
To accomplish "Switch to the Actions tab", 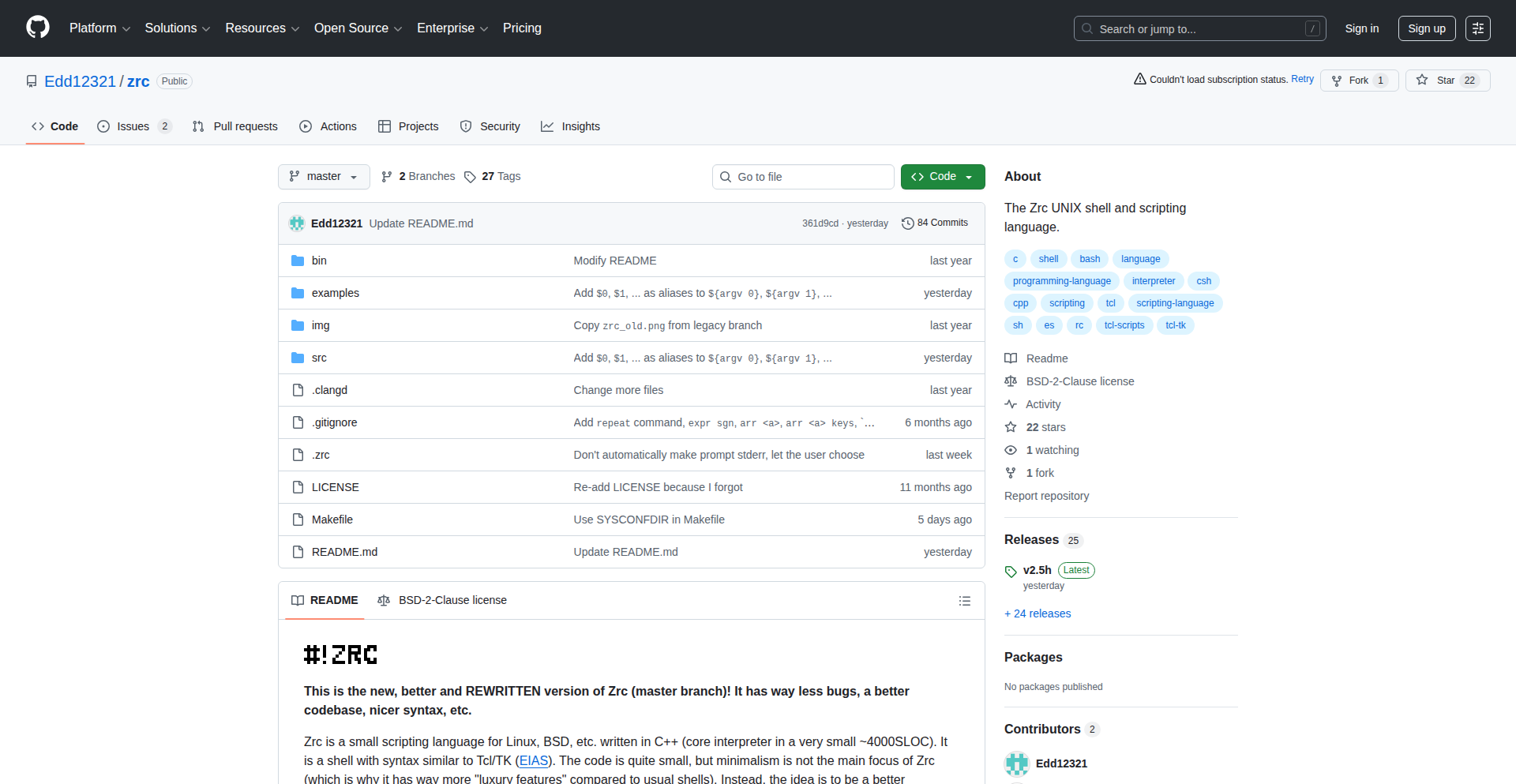I will [x=328, y=126].
